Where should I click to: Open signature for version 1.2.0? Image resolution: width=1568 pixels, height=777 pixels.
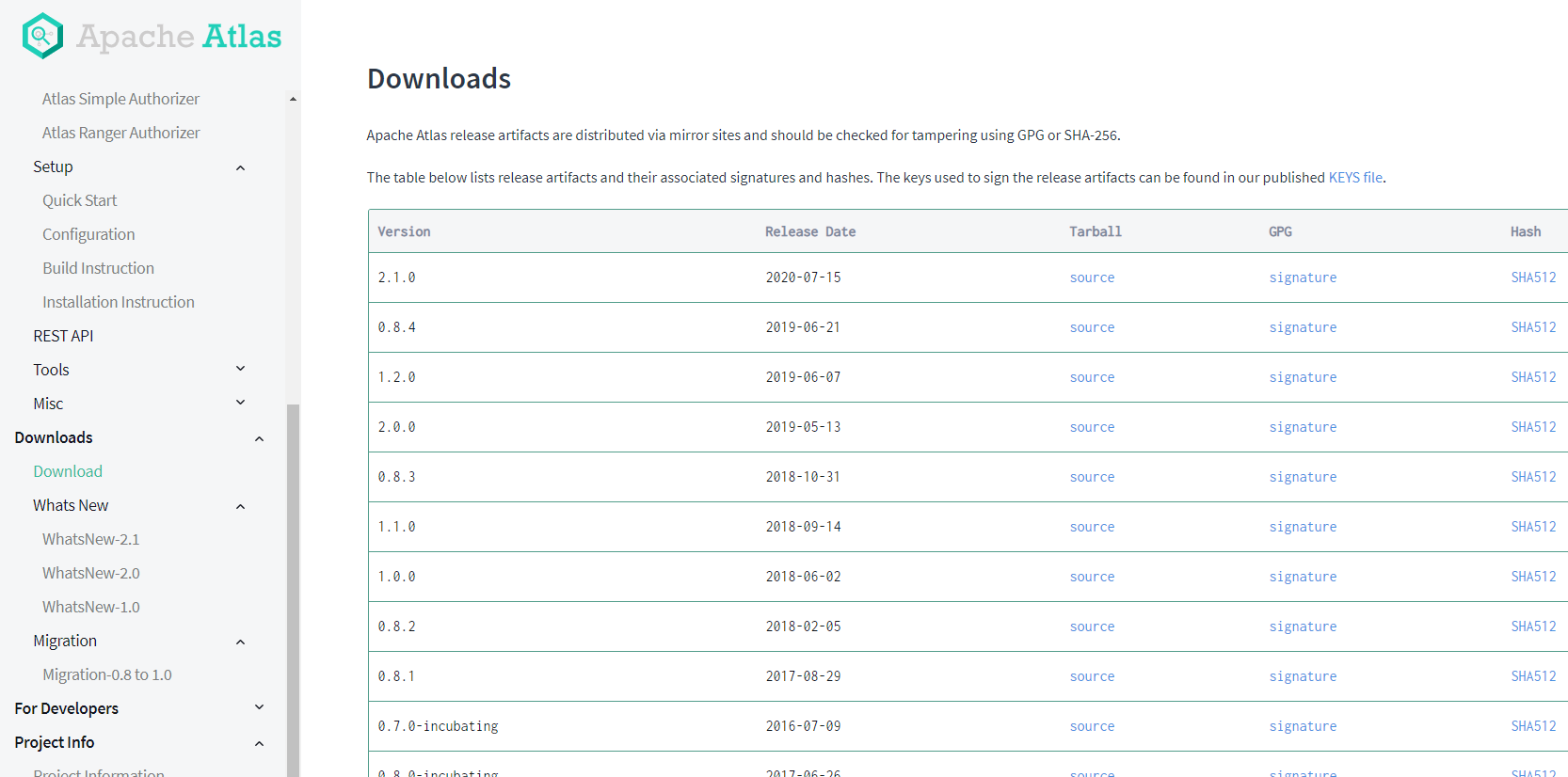pyautogui.click(x=1303, y=377)
